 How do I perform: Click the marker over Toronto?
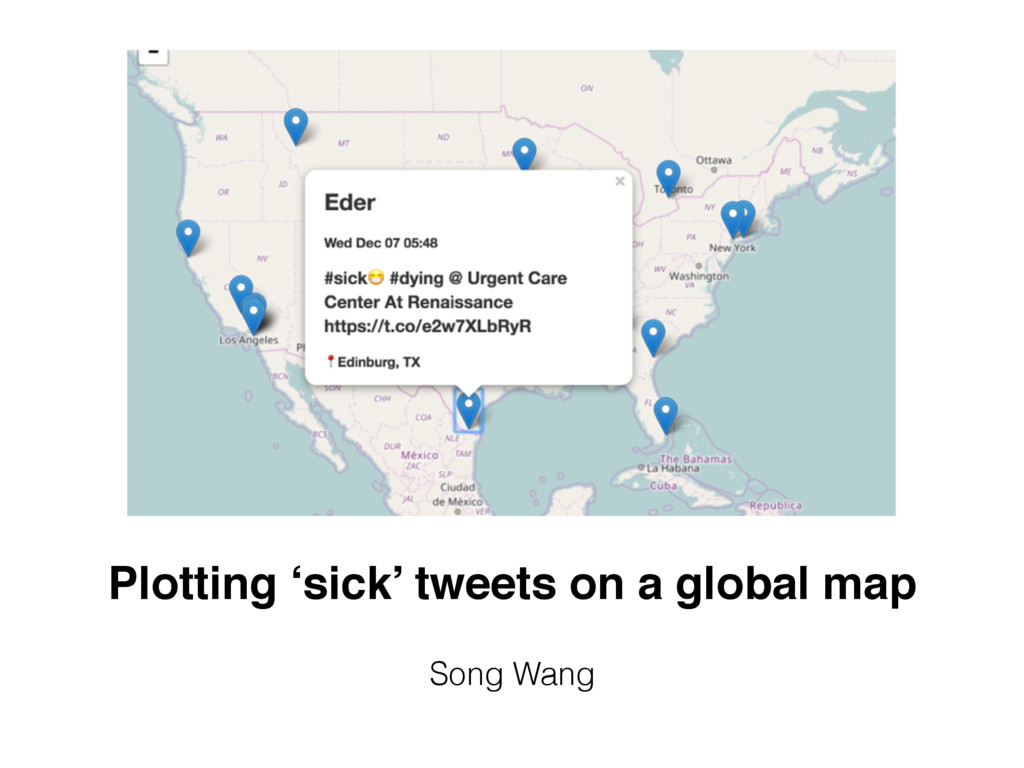pos(668,178)
